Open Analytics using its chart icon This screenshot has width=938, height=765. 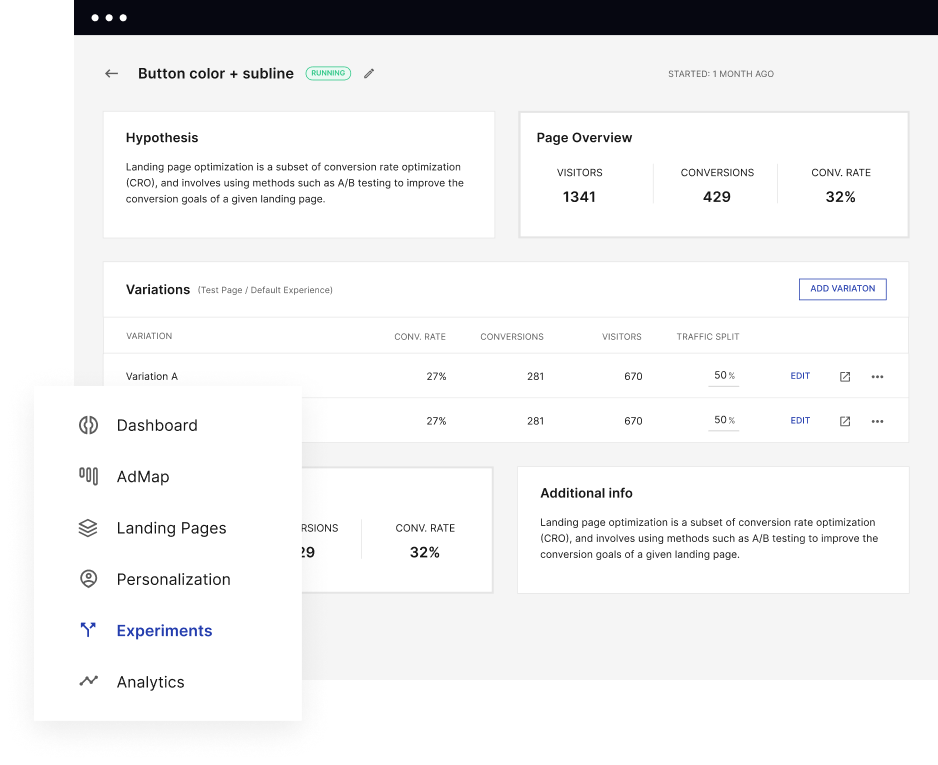pyautogui.click(x=88, y=681)
